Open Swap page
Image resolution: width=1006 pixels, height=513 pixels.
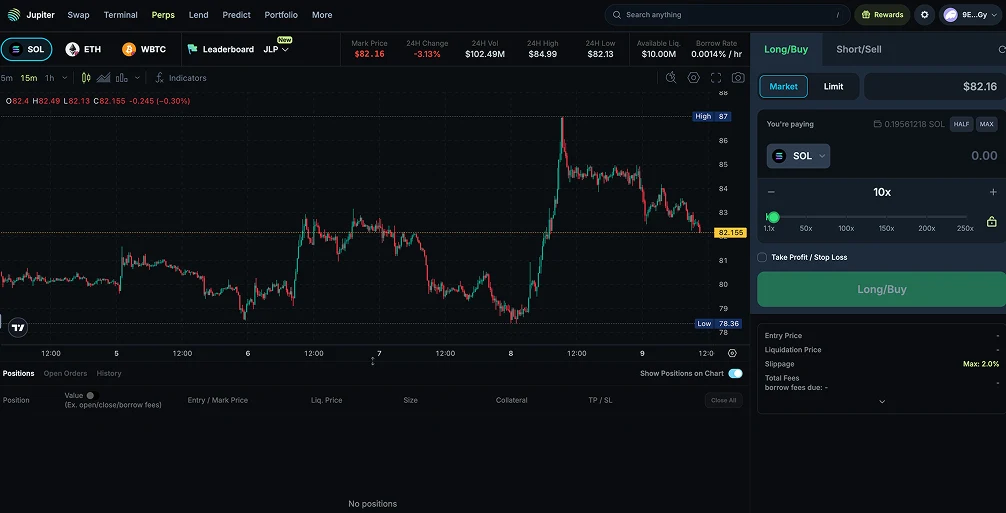(x=78, y=15)
